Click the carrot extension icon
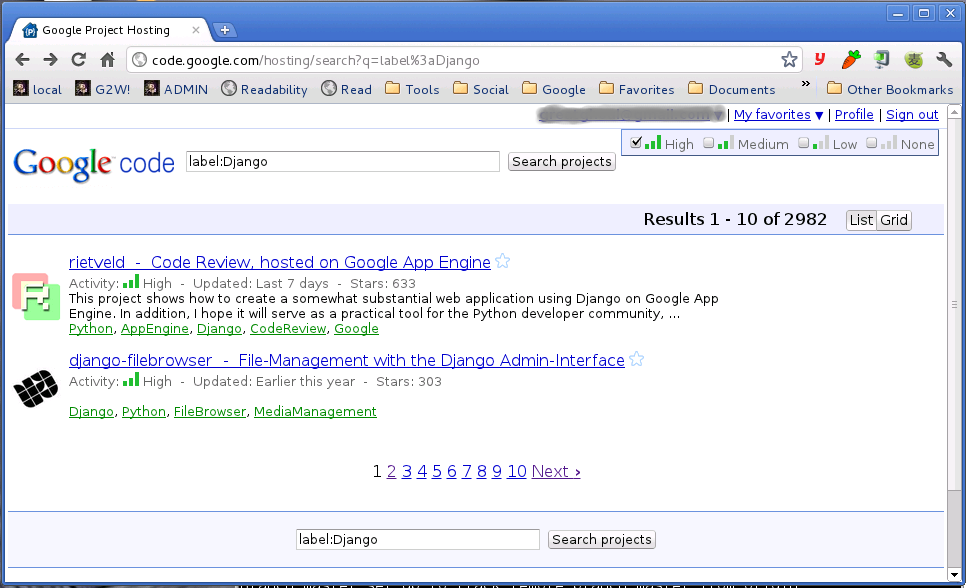Viewport: 966px width, 588px height. 851,60
